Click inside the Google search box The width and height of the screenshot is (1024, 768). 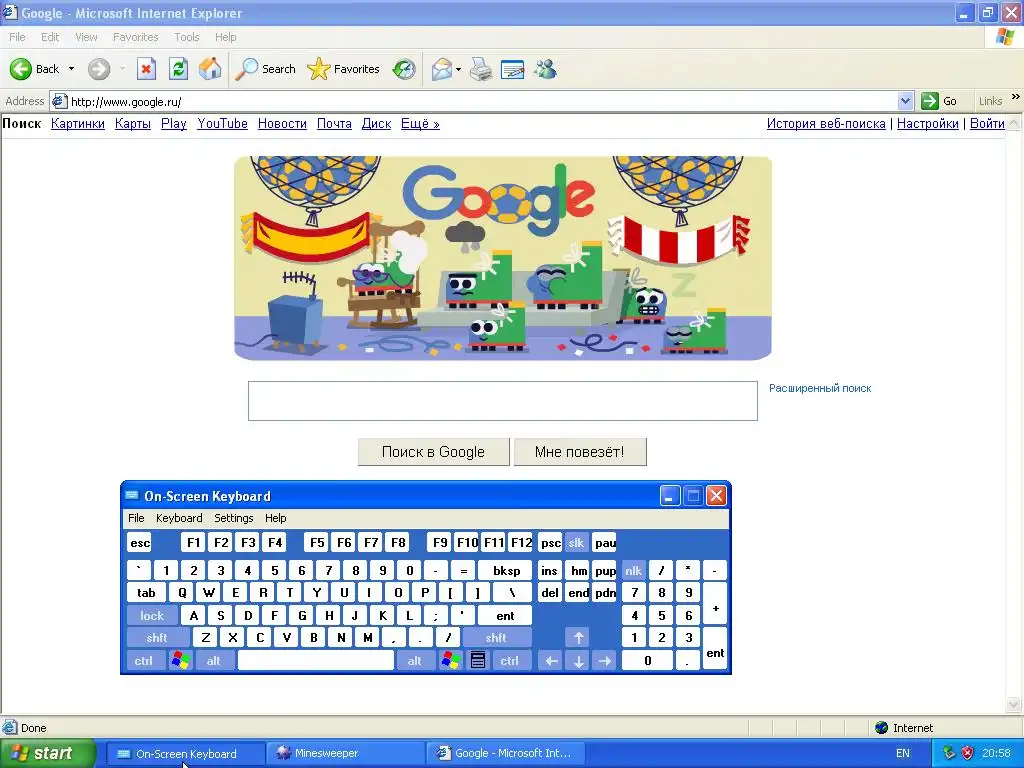click(x=503, y=401)
